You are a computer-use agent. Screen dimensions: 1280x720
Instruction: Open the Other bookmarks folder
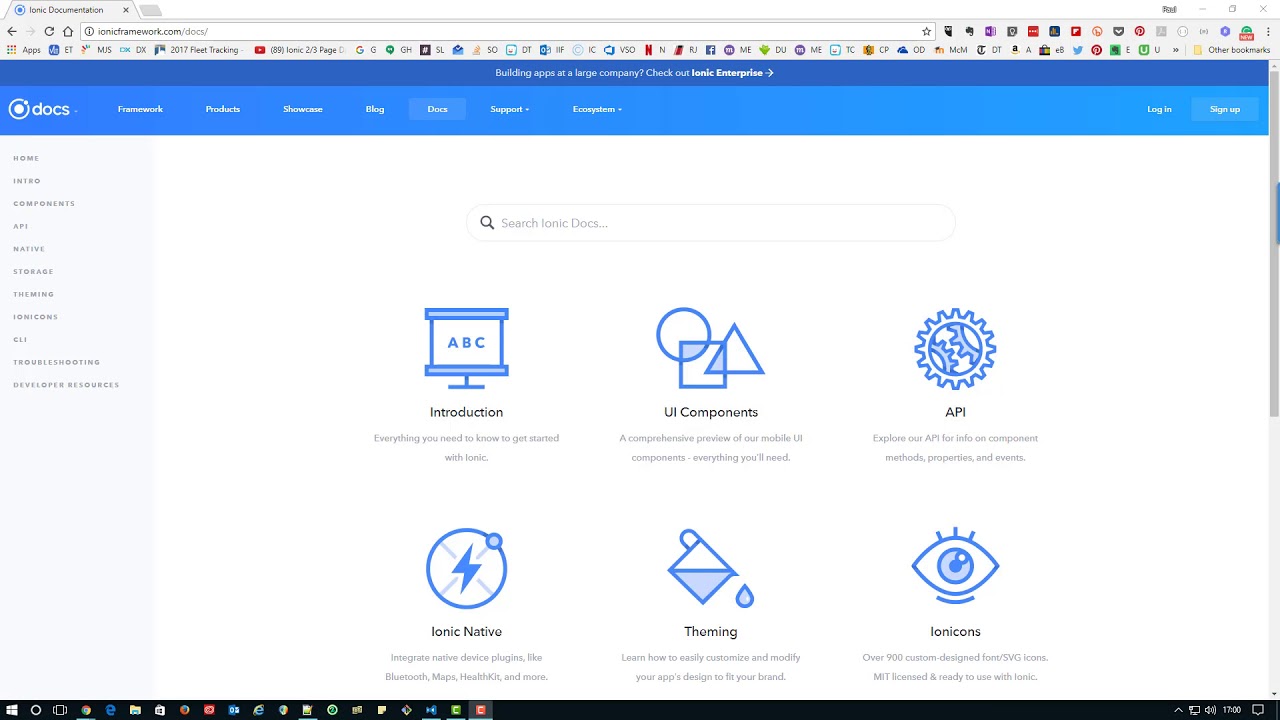(x=1231, y=50)
